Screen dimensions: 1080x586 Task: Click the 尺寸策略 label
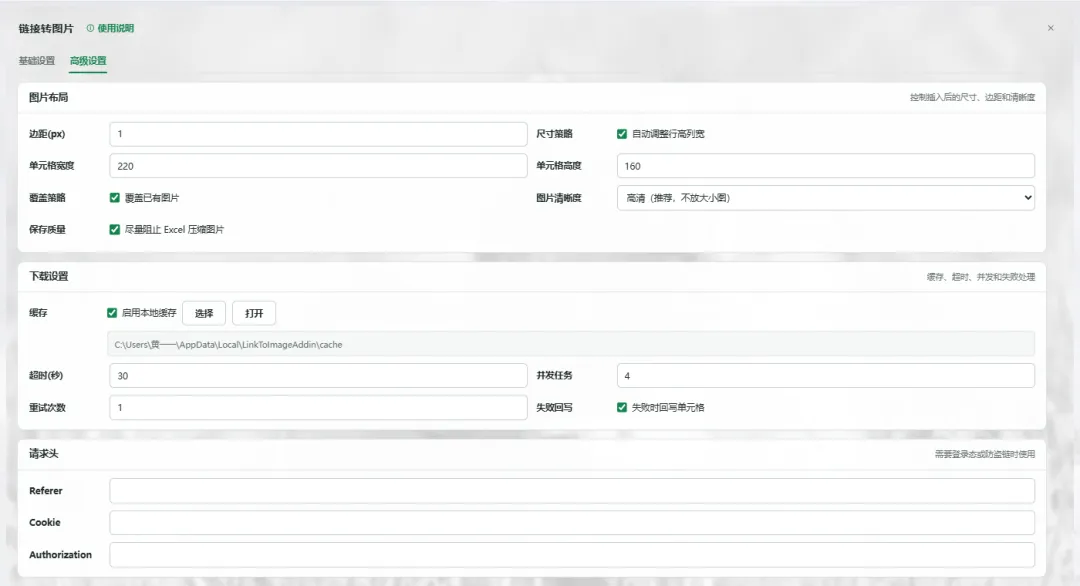[554, 134]
